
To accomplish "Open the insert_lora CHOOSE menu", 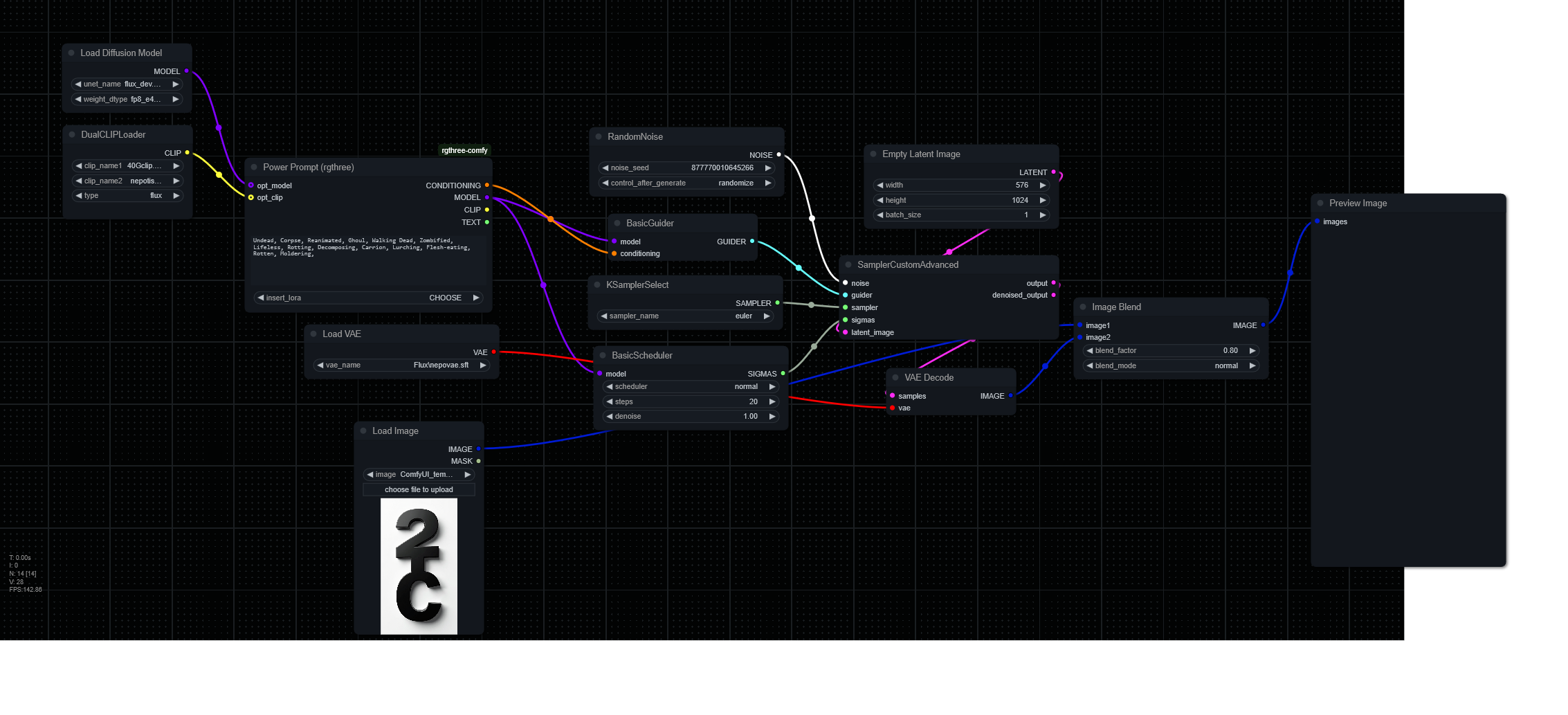I will [368, 298].
